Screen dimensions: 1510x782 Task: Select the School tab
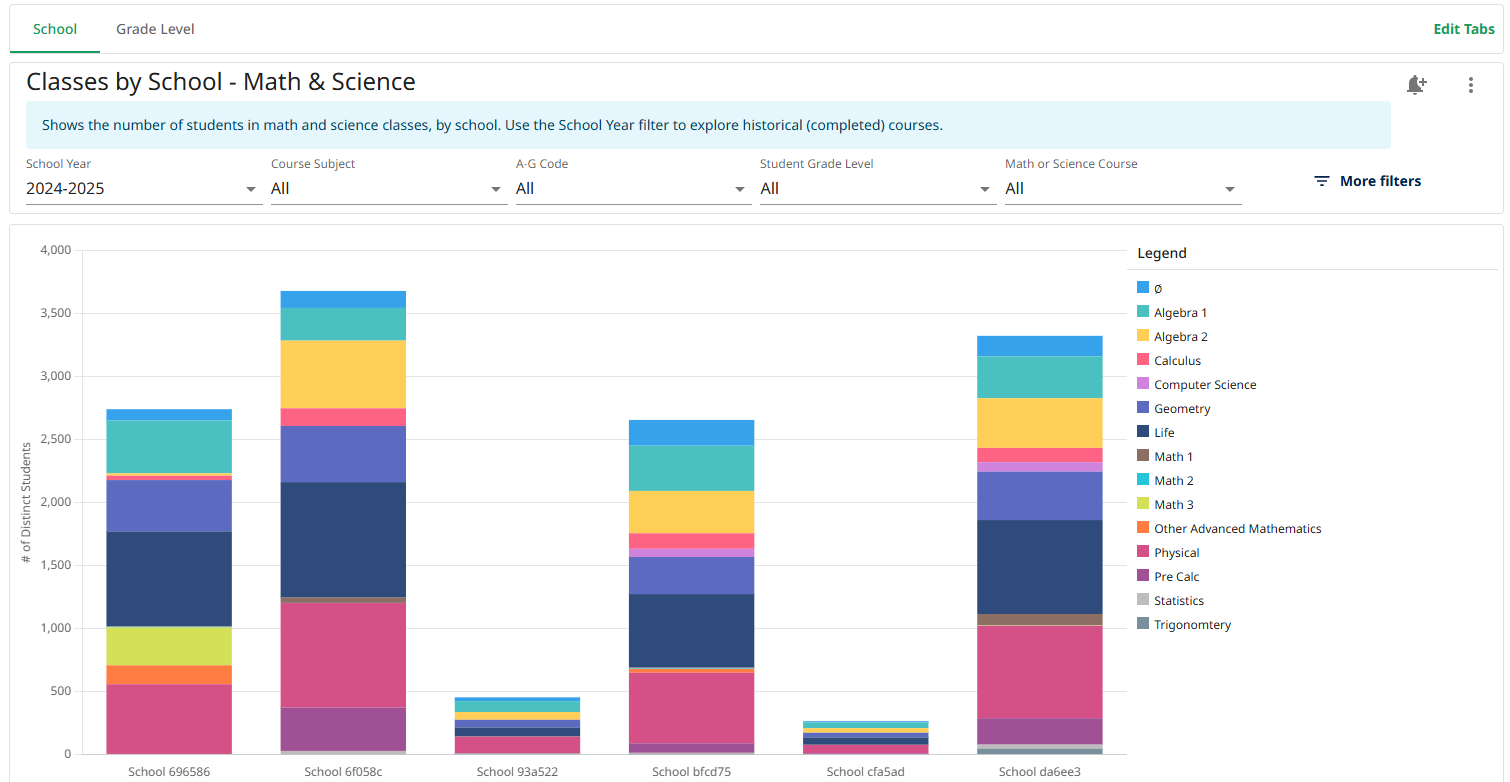(x=55, y=29)
